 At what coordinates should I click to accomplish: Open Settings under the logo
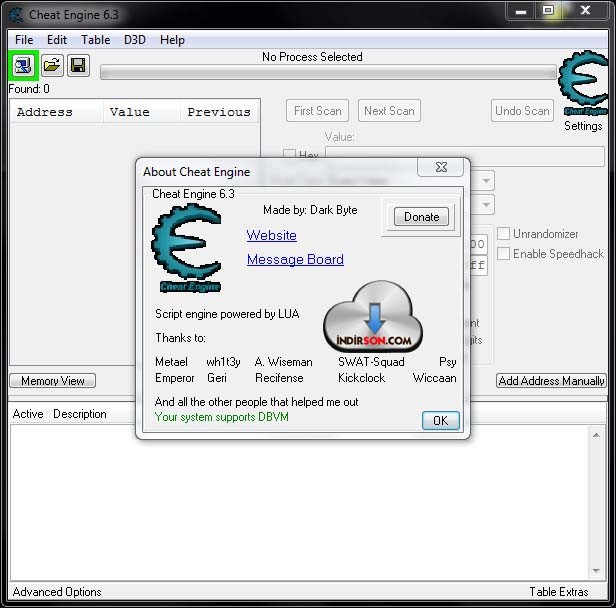(x=583, y=126)
